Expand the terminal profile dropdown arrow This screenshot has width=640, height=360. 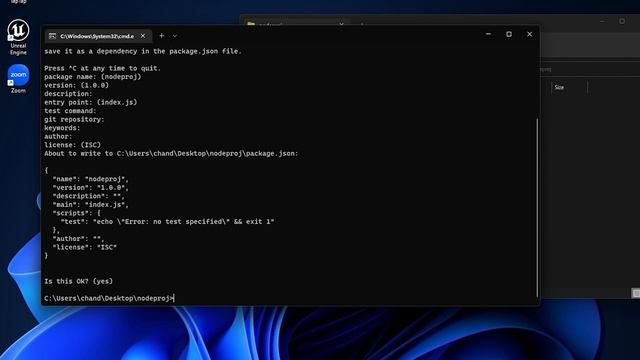175,36
